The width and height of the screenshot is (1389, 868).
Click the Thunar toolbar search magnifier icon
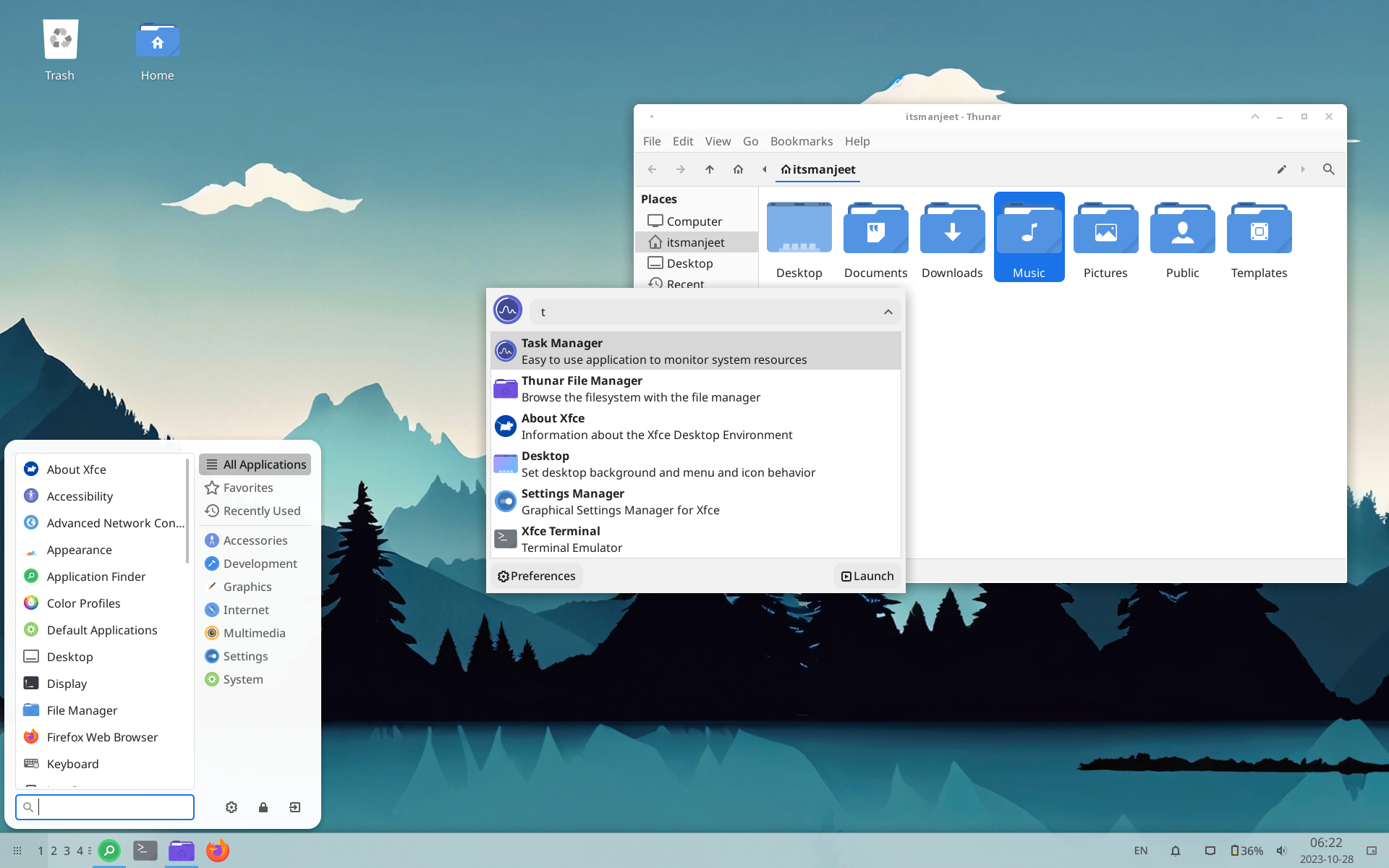(x=1328, y=169)
